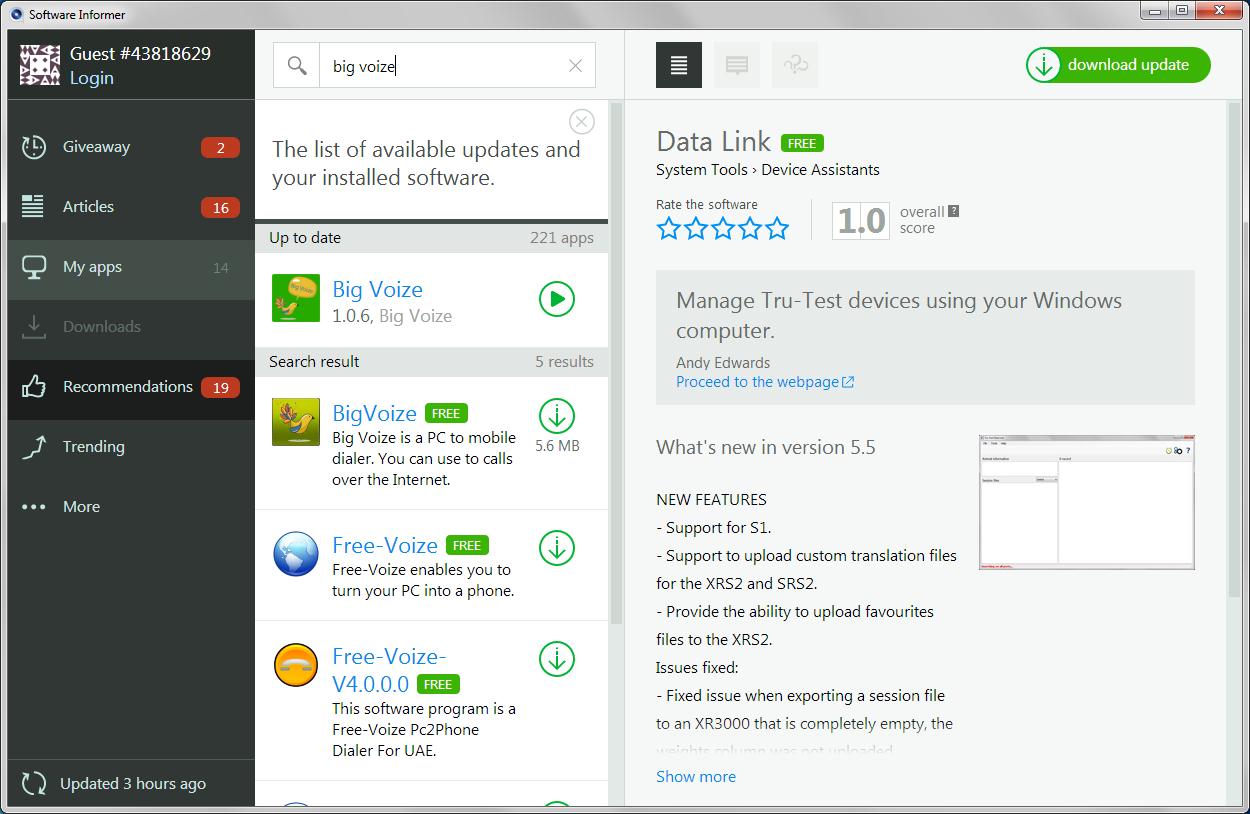Download BigVoize using its download icon
Image resolution: width=1250 pixels, height=814 pixels.
556,415
